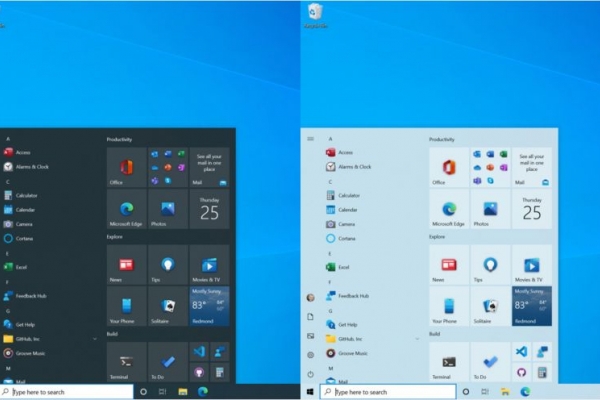The width and height of the screenshot is (600, 400).
Task: Open Solitaire tile in the dark Start menu
Action: 168,306
